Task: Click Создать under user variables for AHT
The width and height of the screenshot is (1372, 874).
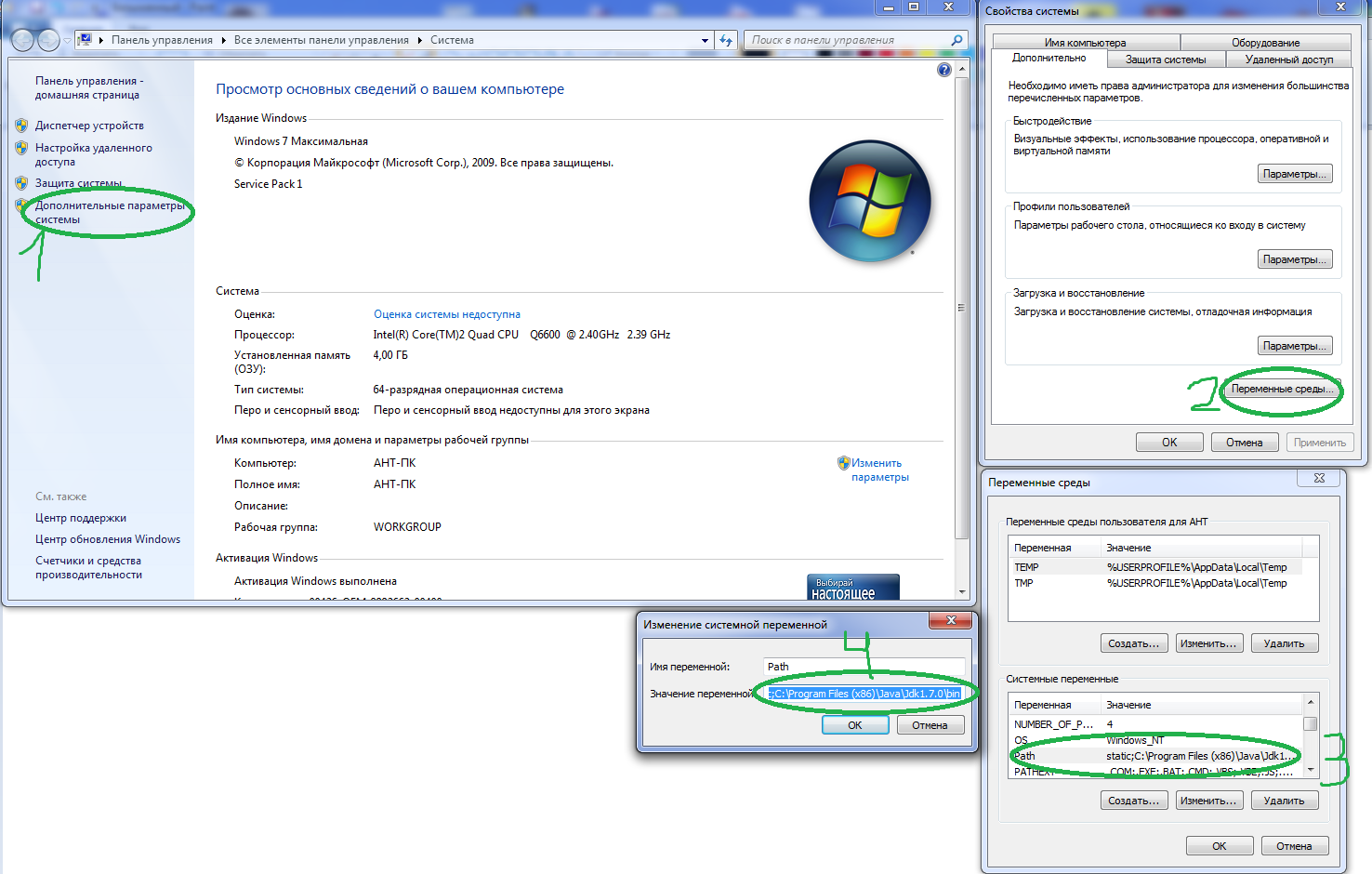Action: click(x=1134, y=643)
